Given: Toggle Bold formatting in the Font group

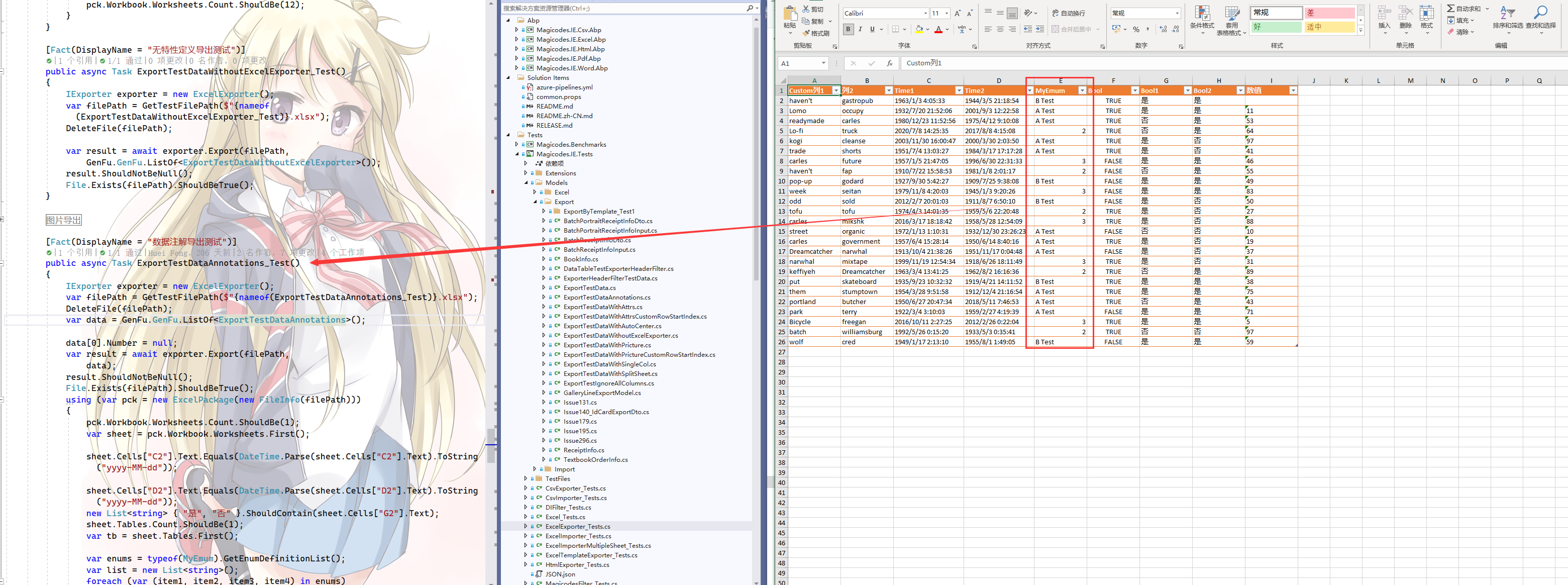Looking at the screenshot, I should [x=848, y=29].
